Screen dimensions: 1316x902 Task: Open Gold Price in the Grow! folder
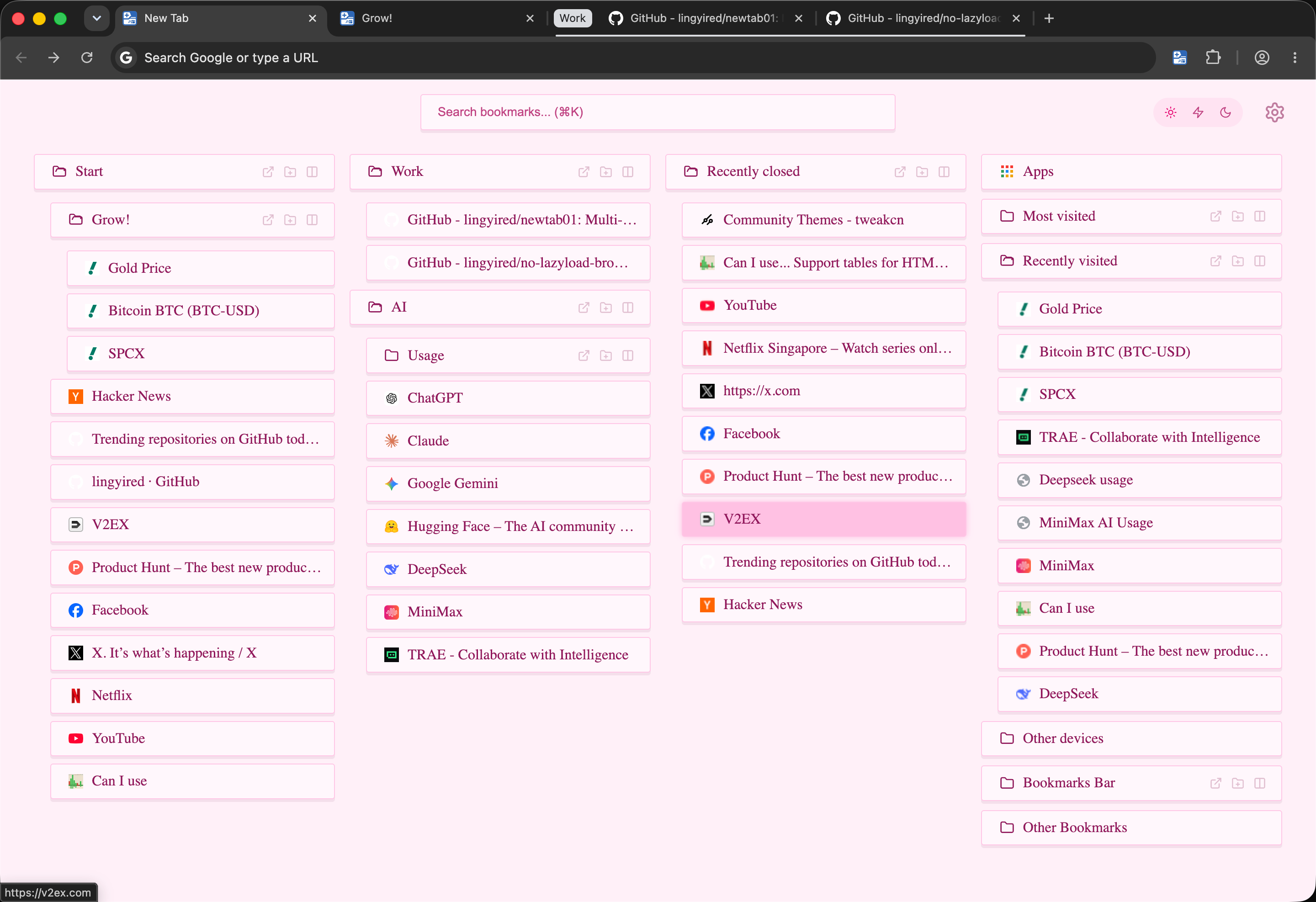(201, 268)
